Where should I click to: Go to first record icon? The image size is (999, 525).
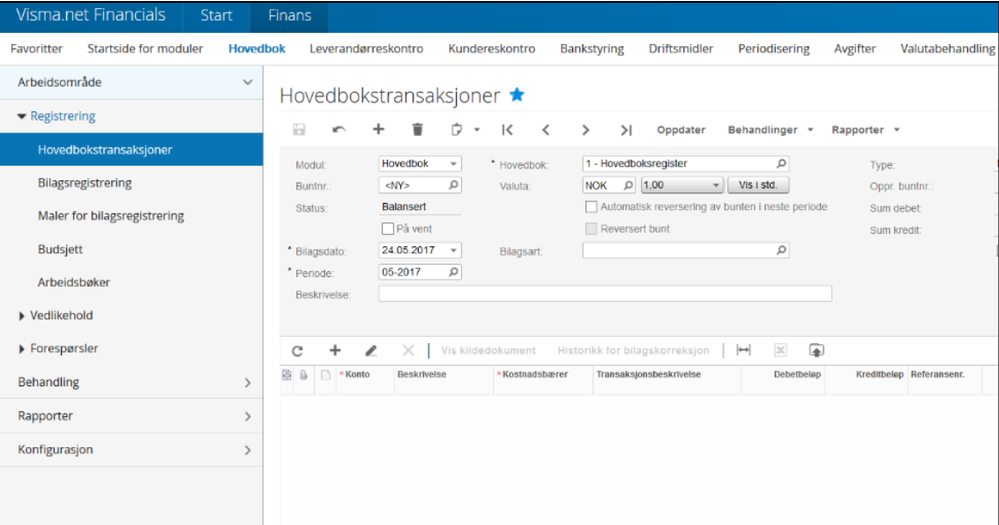(x=507, y=129)
